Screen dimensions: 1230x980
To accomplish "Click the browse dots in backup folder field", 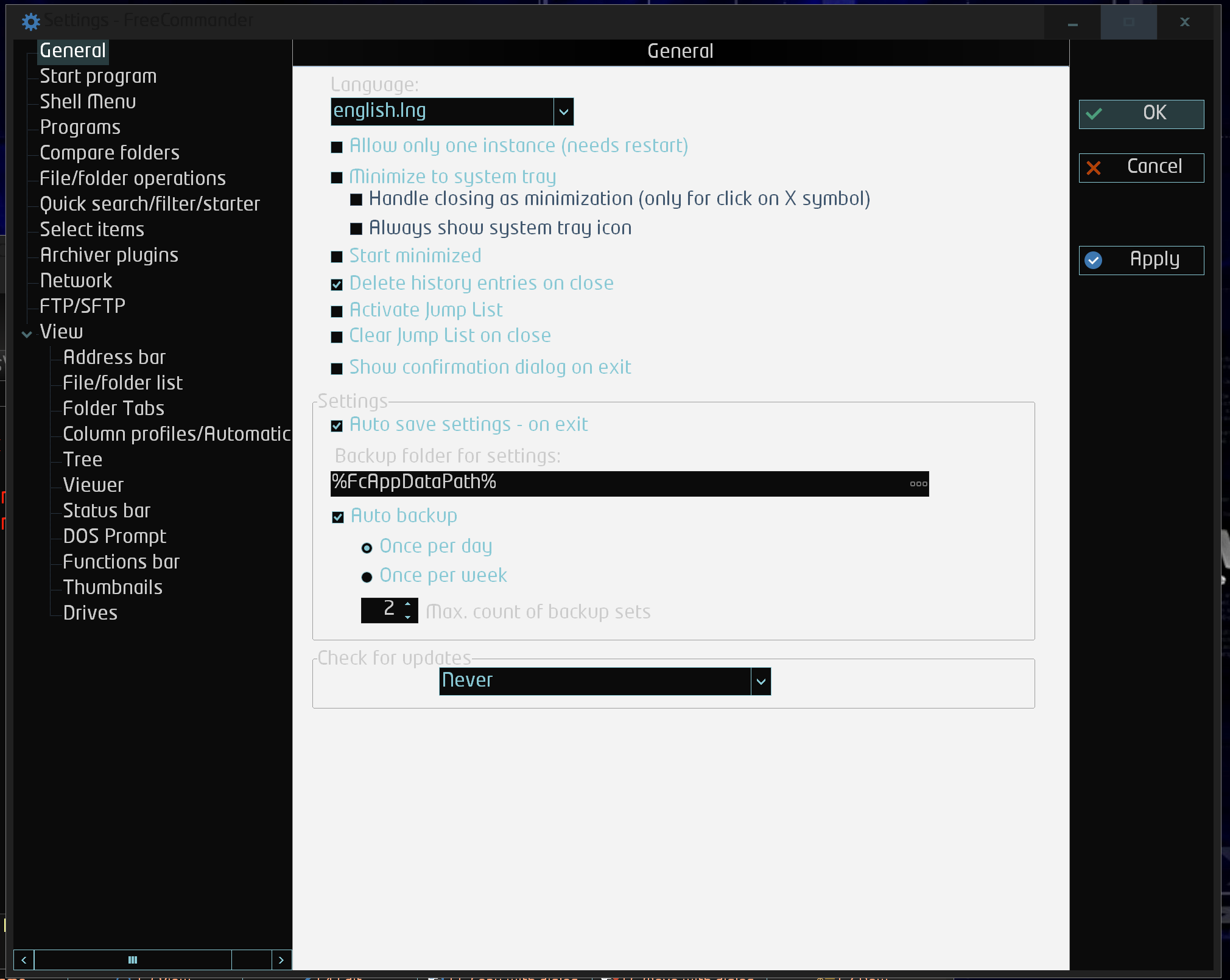I will click(x=918, y=484).
